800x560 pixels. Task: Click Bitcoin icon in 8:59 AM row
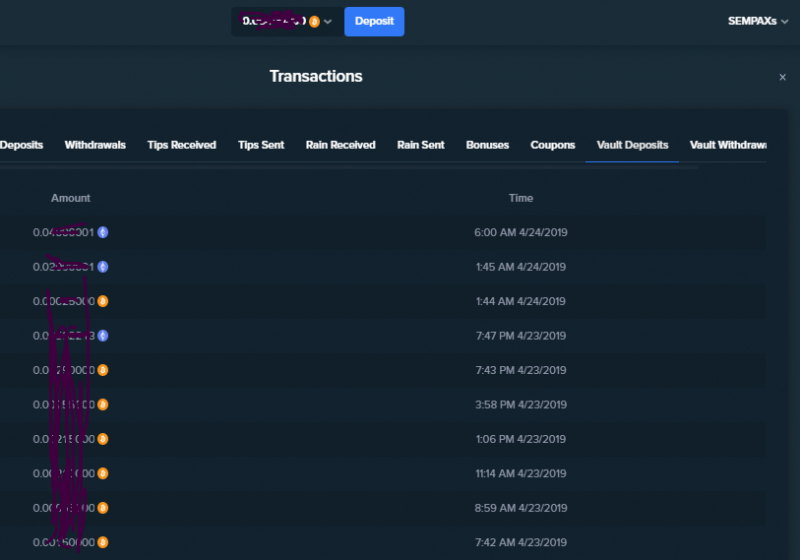(x=103, y=507)
